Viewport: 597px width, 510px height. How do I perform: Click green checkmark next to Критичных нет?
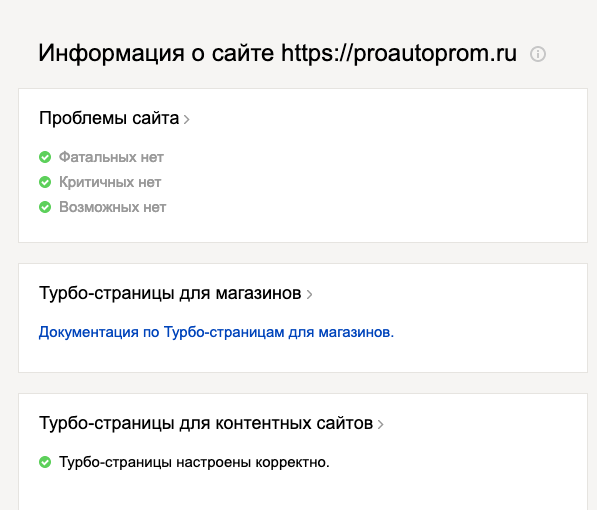pyautogui.click(x=45, y=182)
